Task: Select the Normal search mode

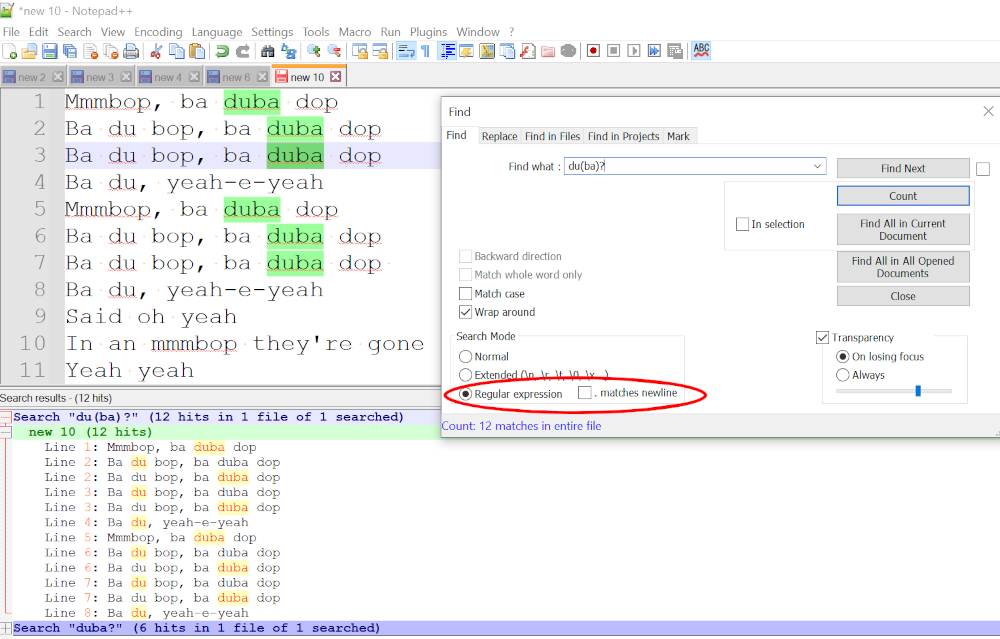Action: pyautogui.click(x=465, y=357)
